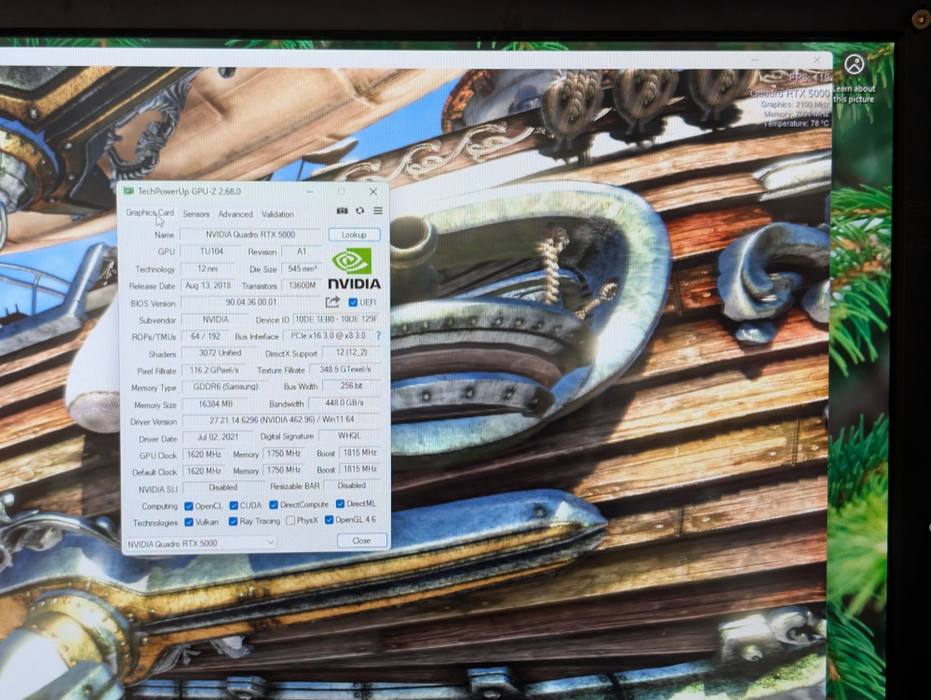
Task: Click the Driver Date value Jul 02, 2021
Action: (217, 437)
